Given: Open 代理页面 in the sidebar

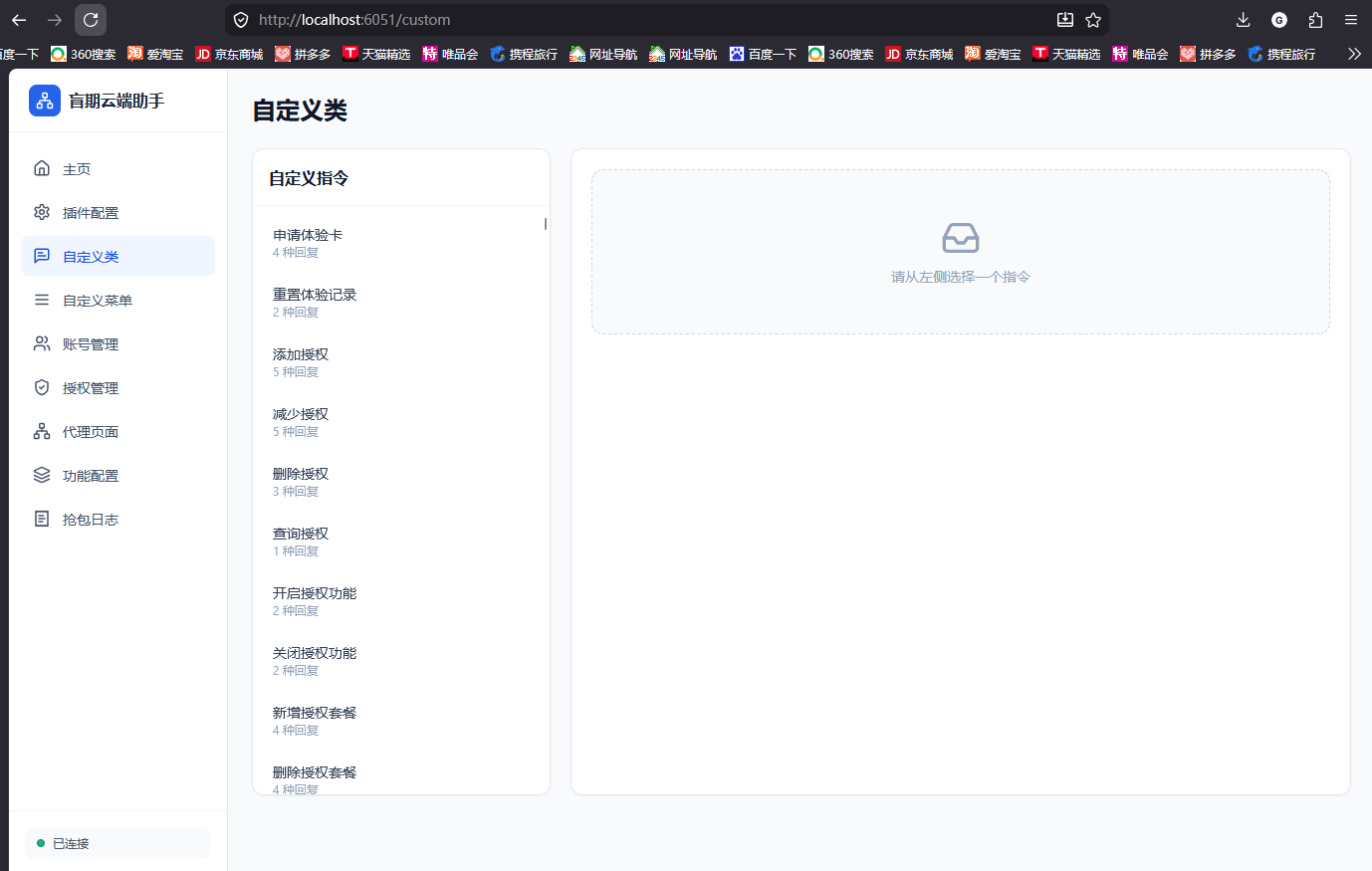Looking at the screenshot, I should coord(117,431).
